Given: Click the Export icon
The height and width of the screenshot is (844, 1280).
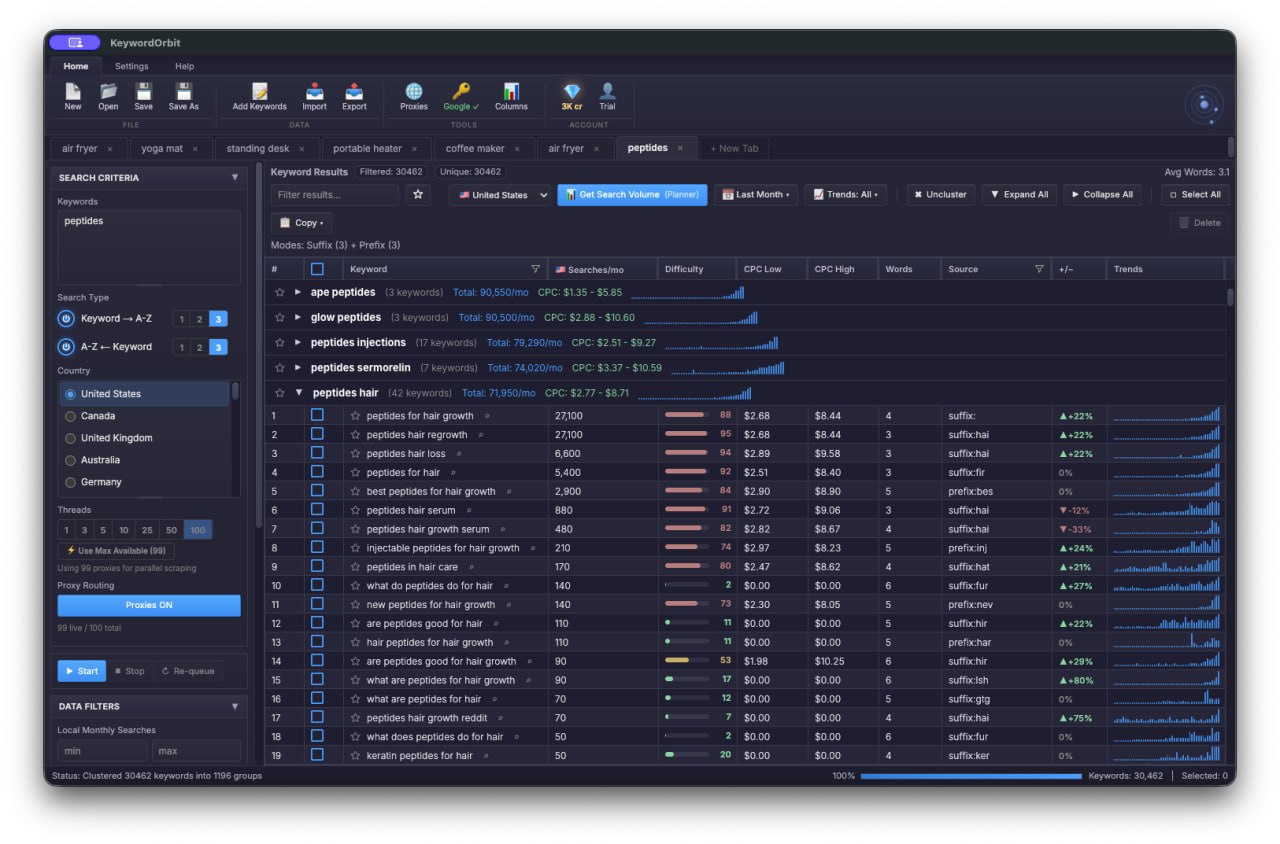Looking at the screenshot, I should (x=354, y=91).
